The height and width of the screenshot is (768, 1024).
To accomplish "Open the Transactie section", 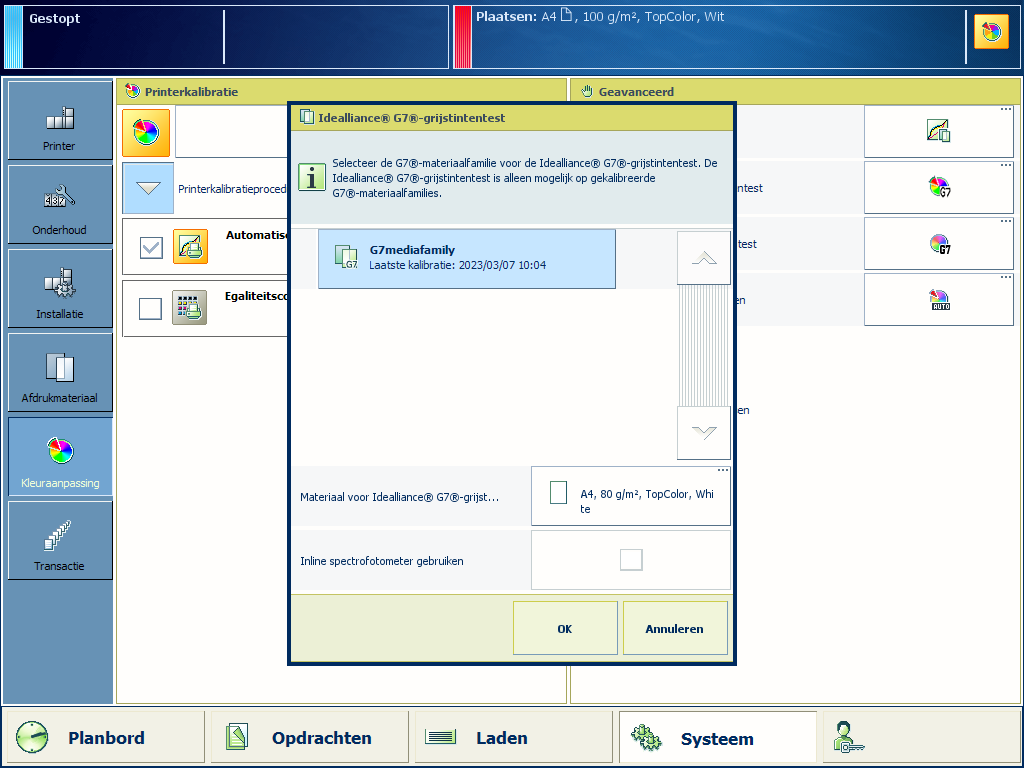I will click(60, 541).
